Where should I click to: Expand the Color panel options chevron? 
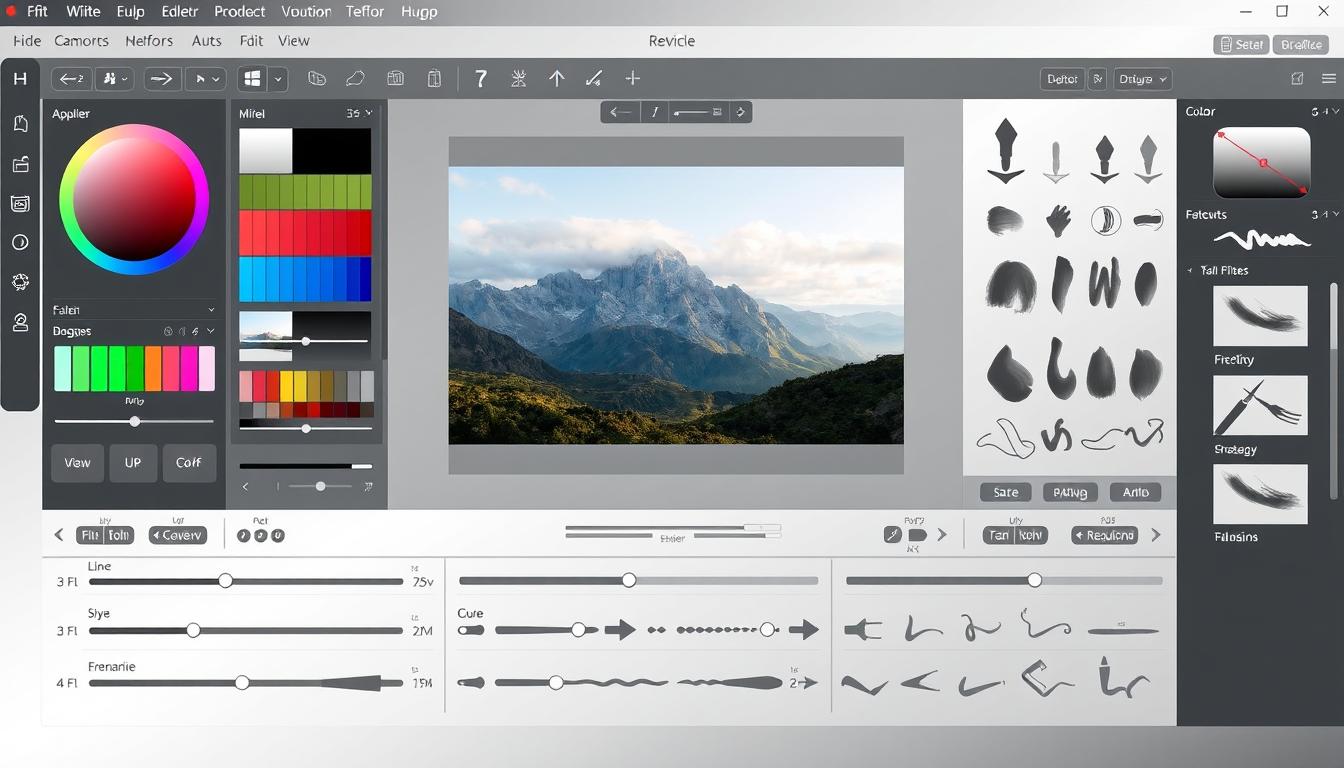click(1320, 112)
